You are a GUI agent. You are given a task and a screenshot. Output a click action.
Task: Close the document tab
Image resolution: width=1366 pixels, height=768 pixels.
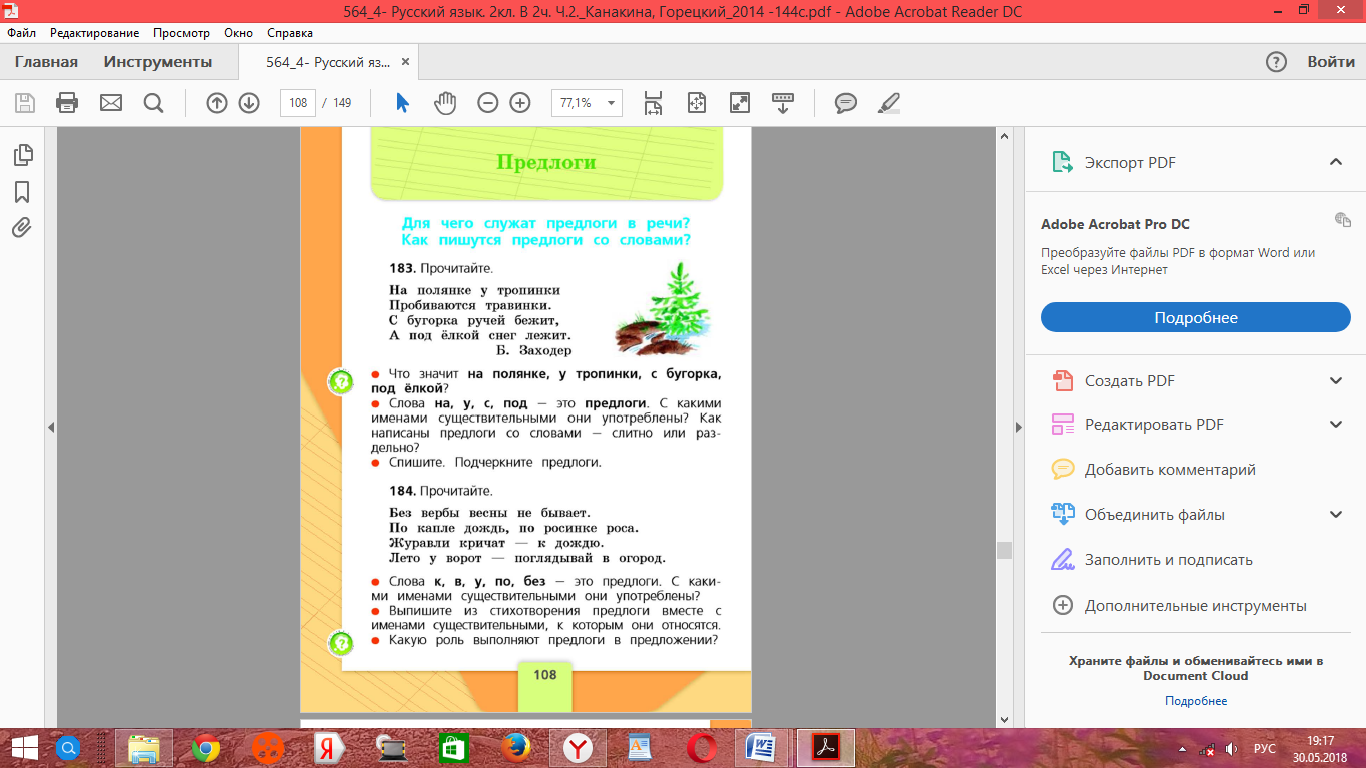click(405, 62)
